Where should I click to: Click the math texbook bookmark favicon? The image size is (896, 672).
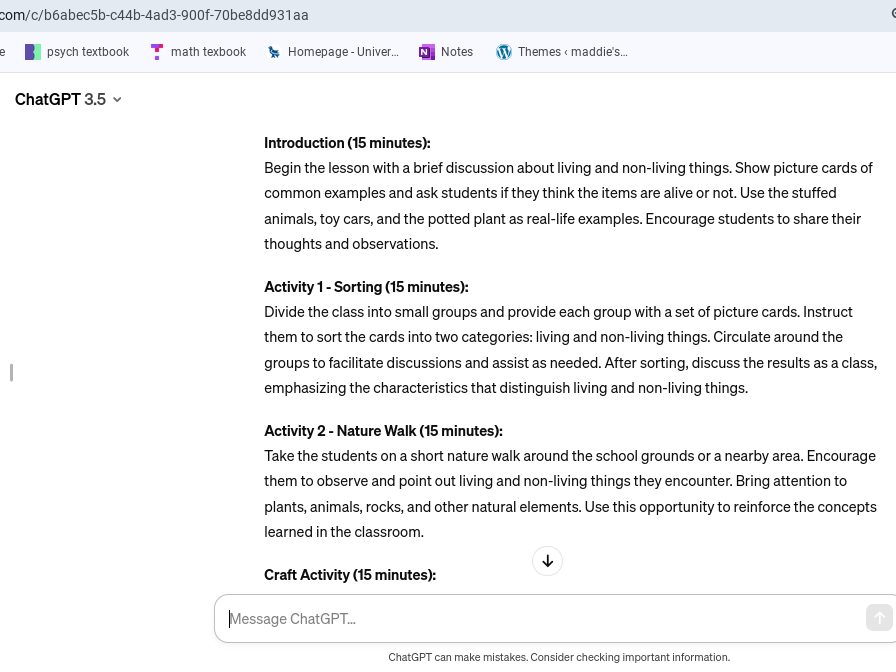[157, 52]
